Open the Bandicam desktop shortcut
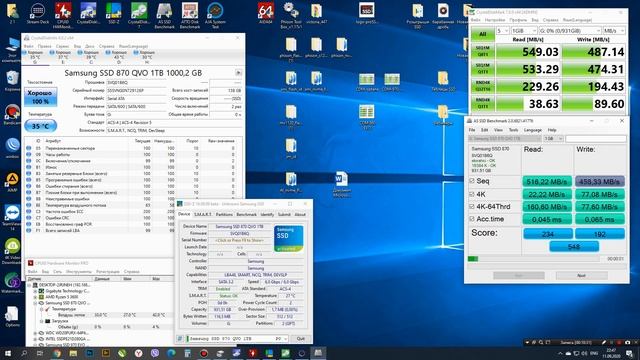 coord(12,115)
